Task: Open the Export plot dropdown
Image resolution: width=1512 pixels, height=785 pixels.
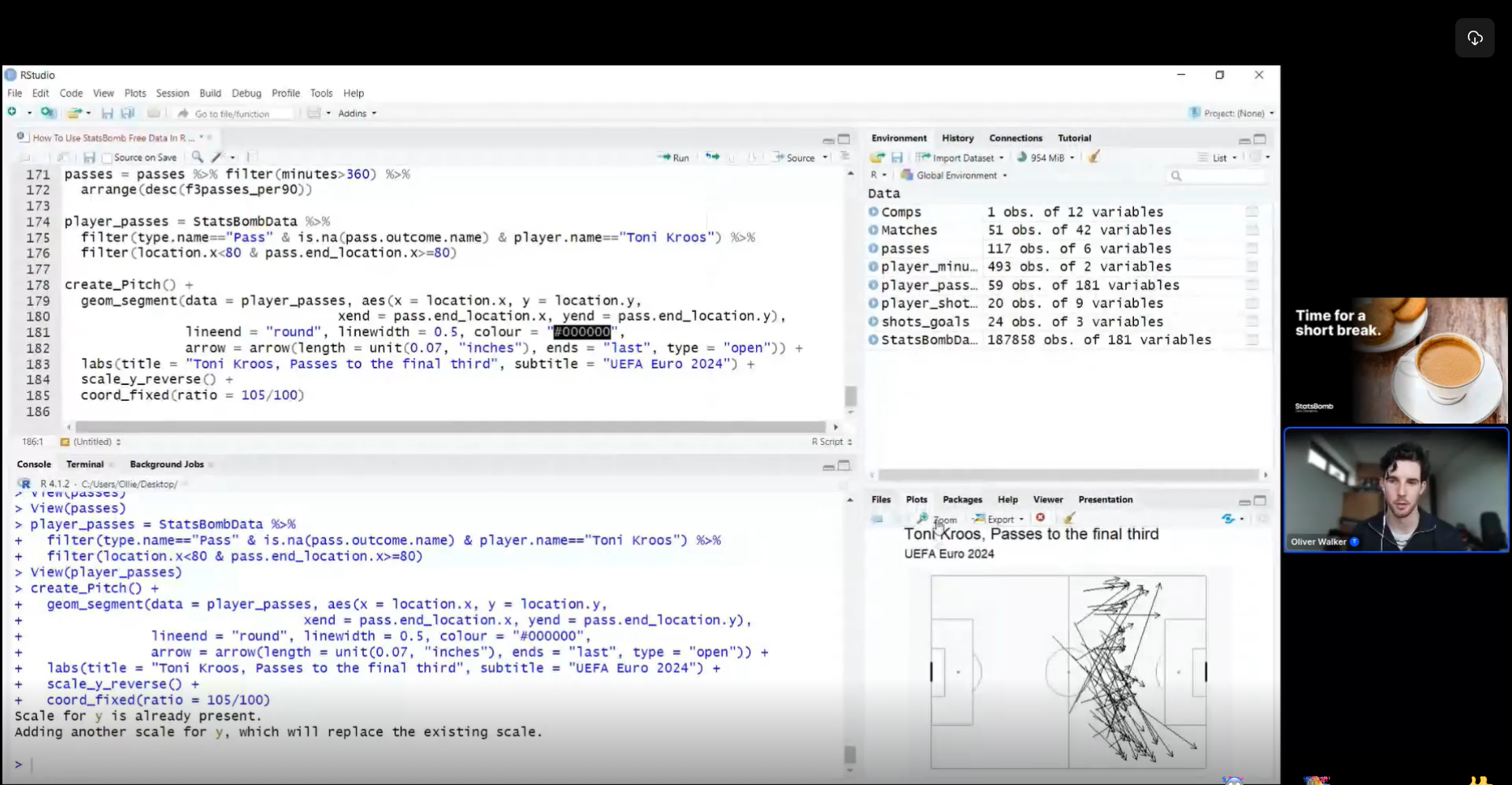Action: pos(999,519)
